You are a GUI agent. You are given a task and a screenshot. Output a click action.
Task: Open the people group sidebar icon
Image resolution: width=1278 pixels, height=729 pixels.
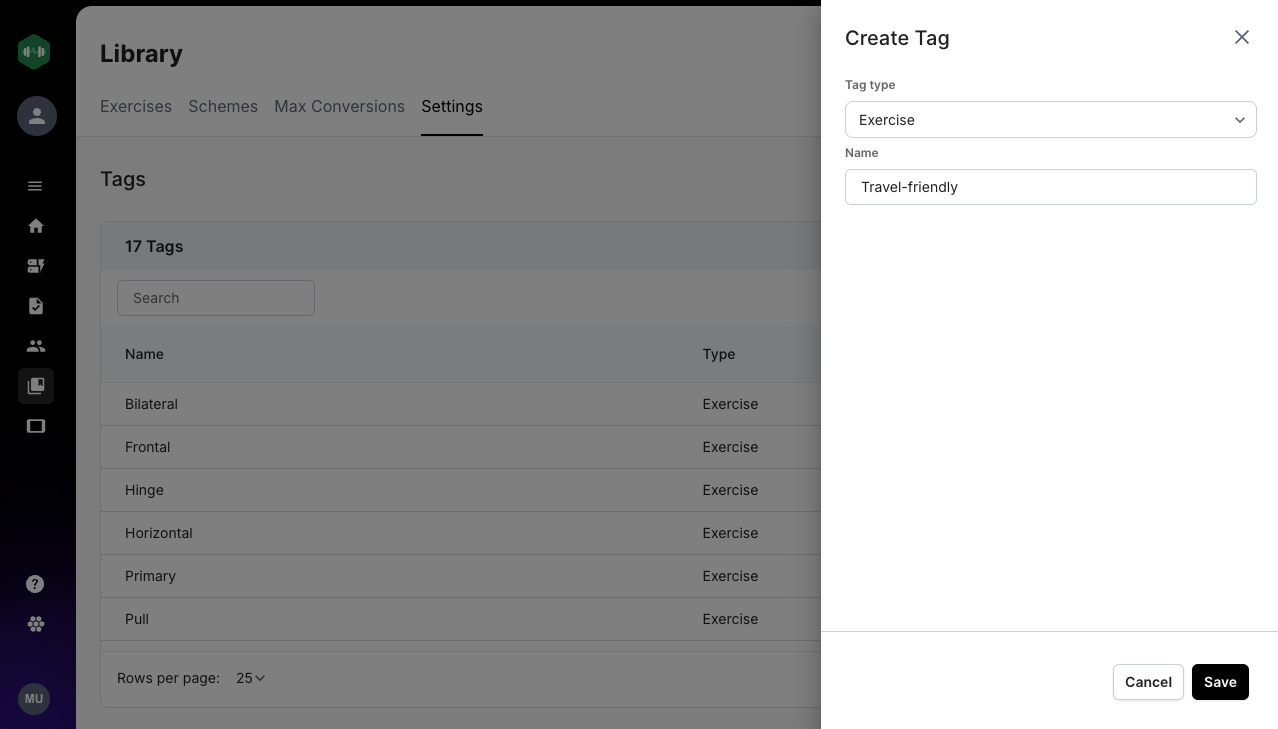pyautogui.click(x=36, y=346)
